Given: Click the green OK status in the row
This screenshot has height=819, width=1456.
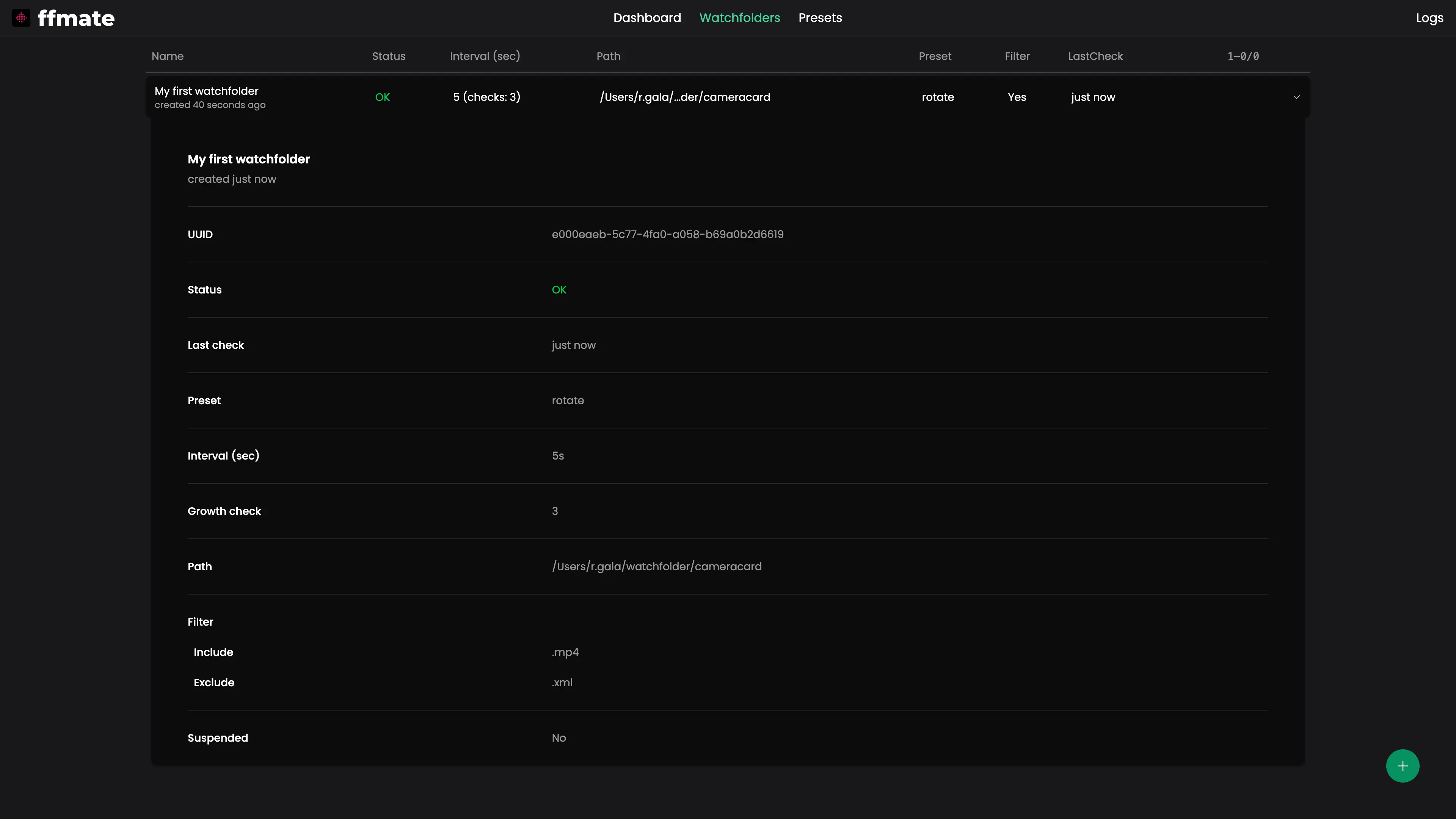Looking at the screenshot, I should pos(382,97).
